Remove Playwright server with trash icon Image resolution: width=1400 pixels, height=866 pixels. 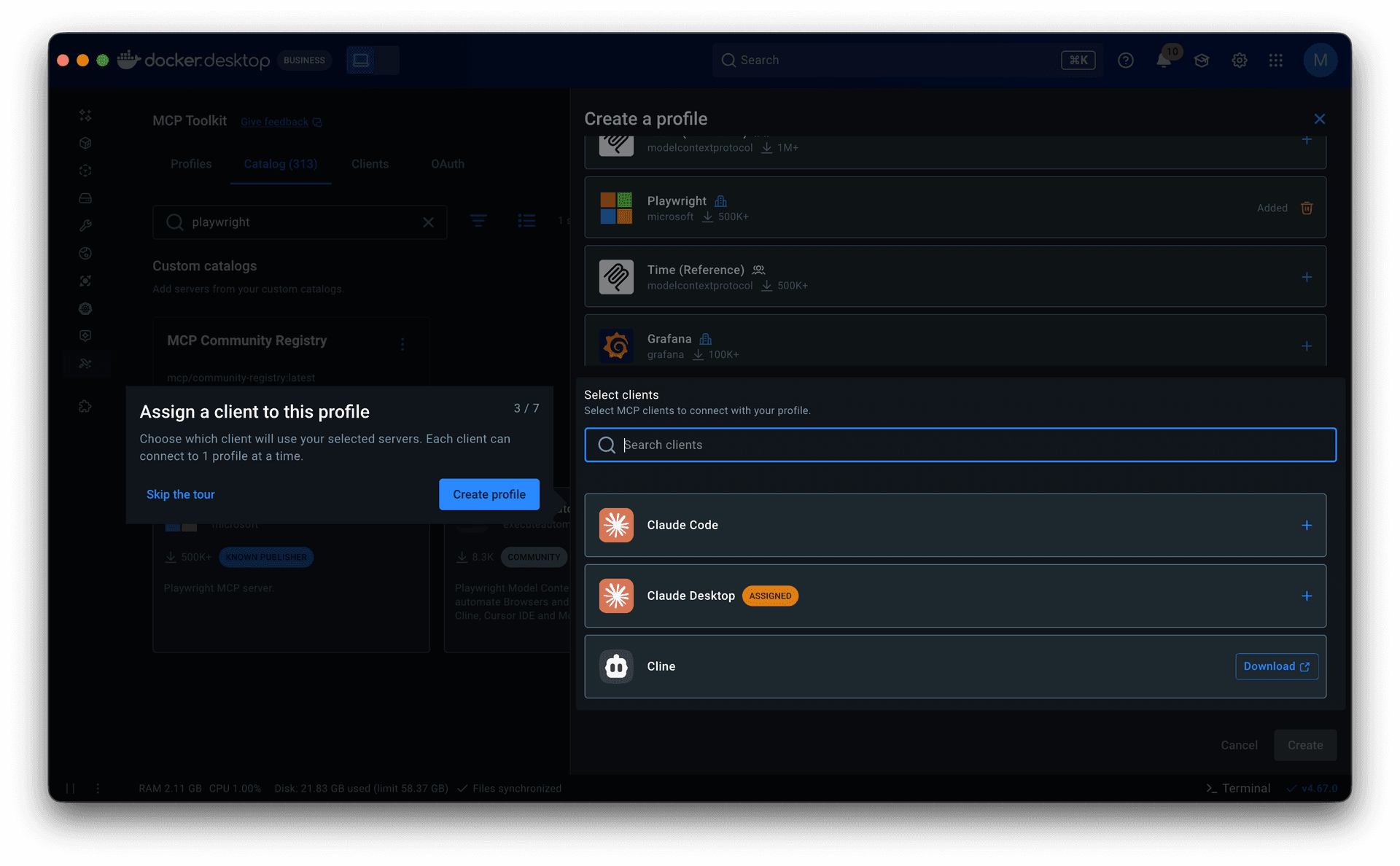click(x=1307, y=208)
